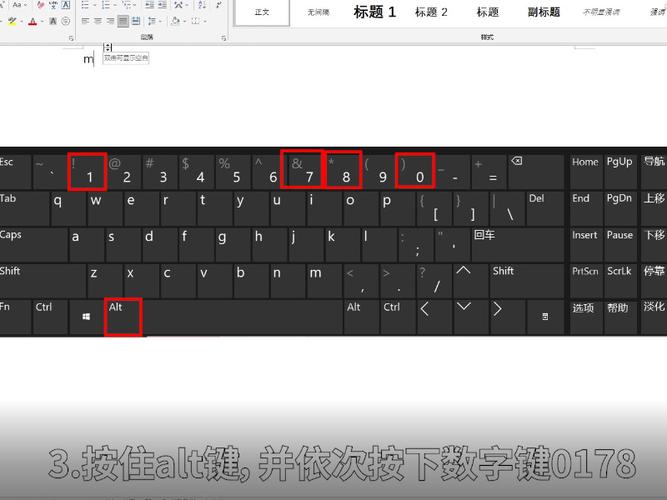Apply the 标题 1 heading style
Viewport: 667px width, 500px height.
point(375,12)
